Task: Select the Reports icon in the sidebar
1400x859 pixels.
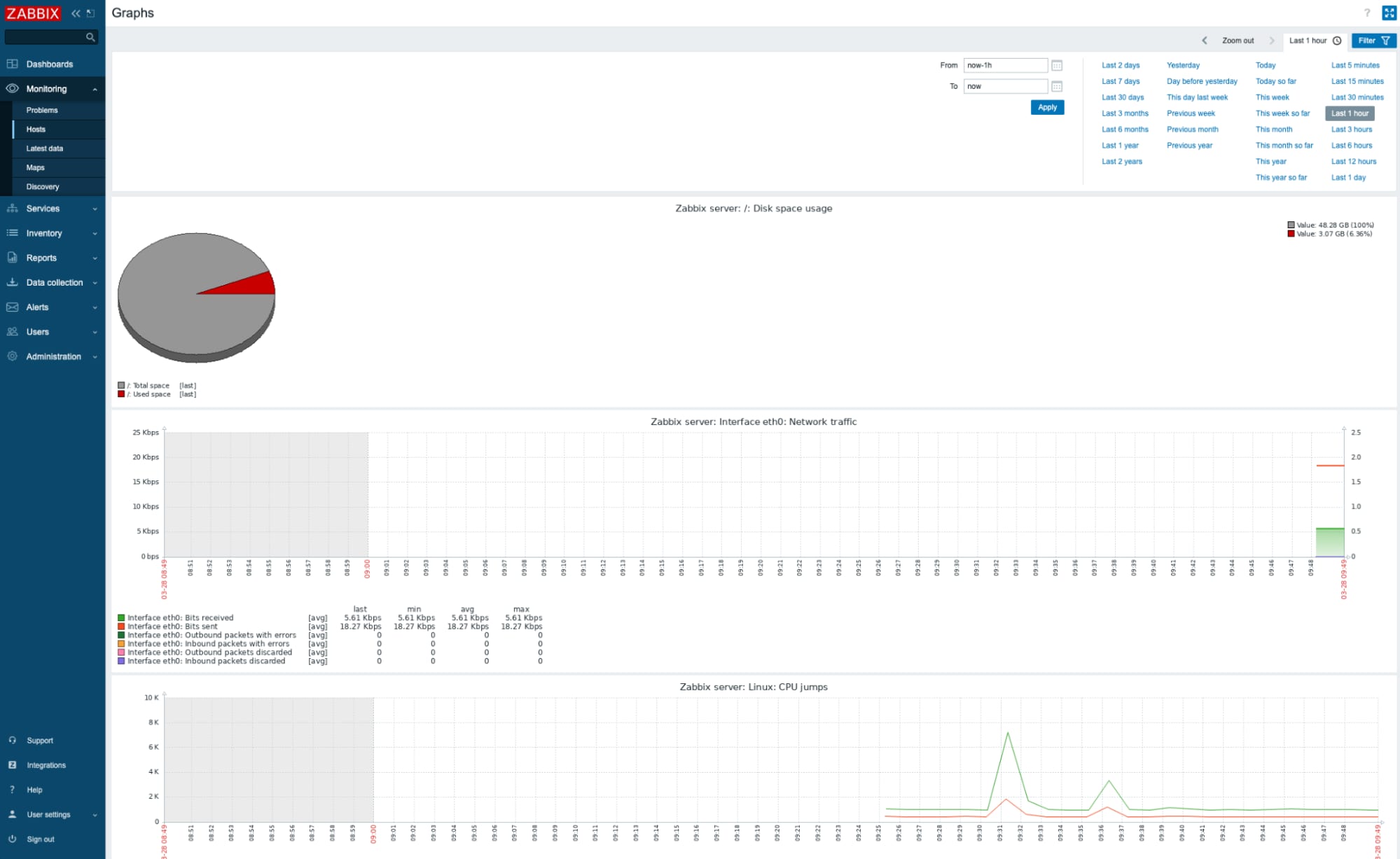Action: [12, 258]
